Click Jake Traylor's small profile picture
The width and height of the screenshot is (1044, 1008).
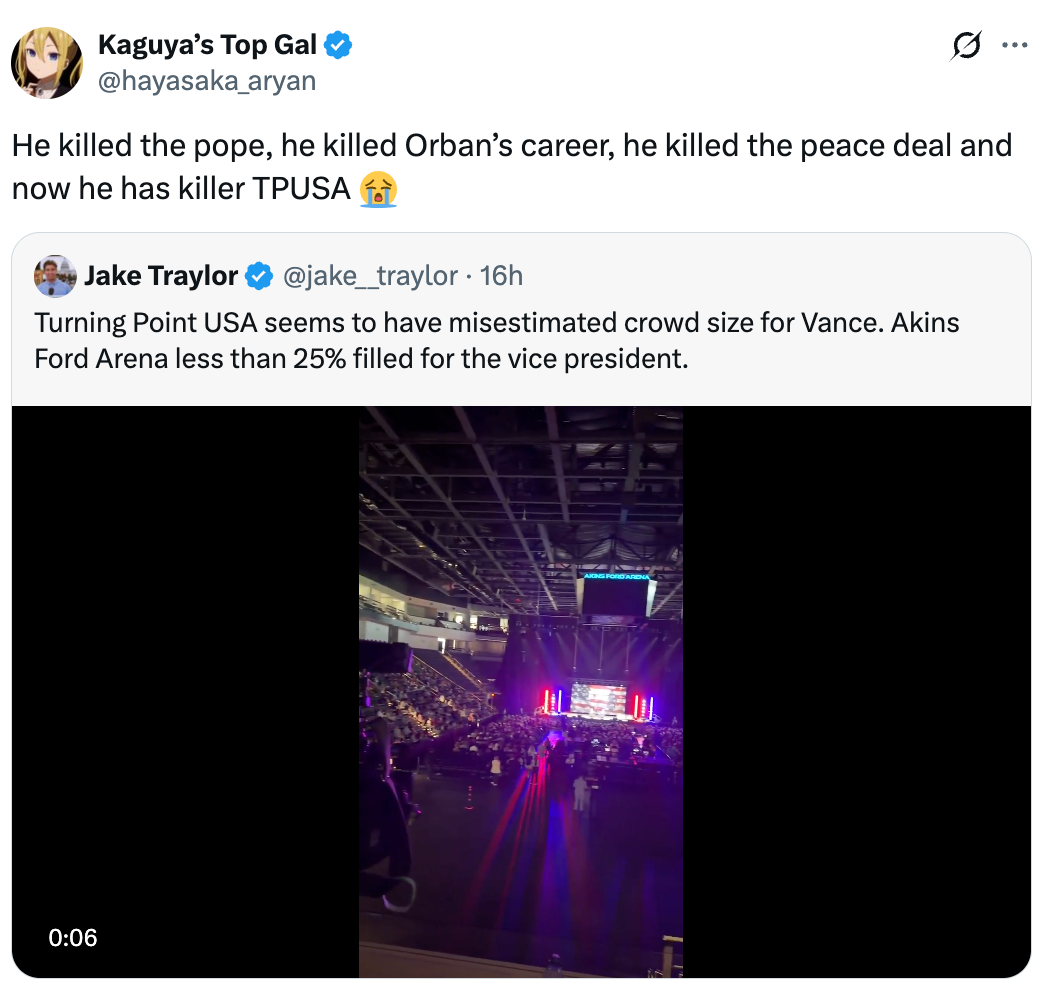[x=55, y=276]
